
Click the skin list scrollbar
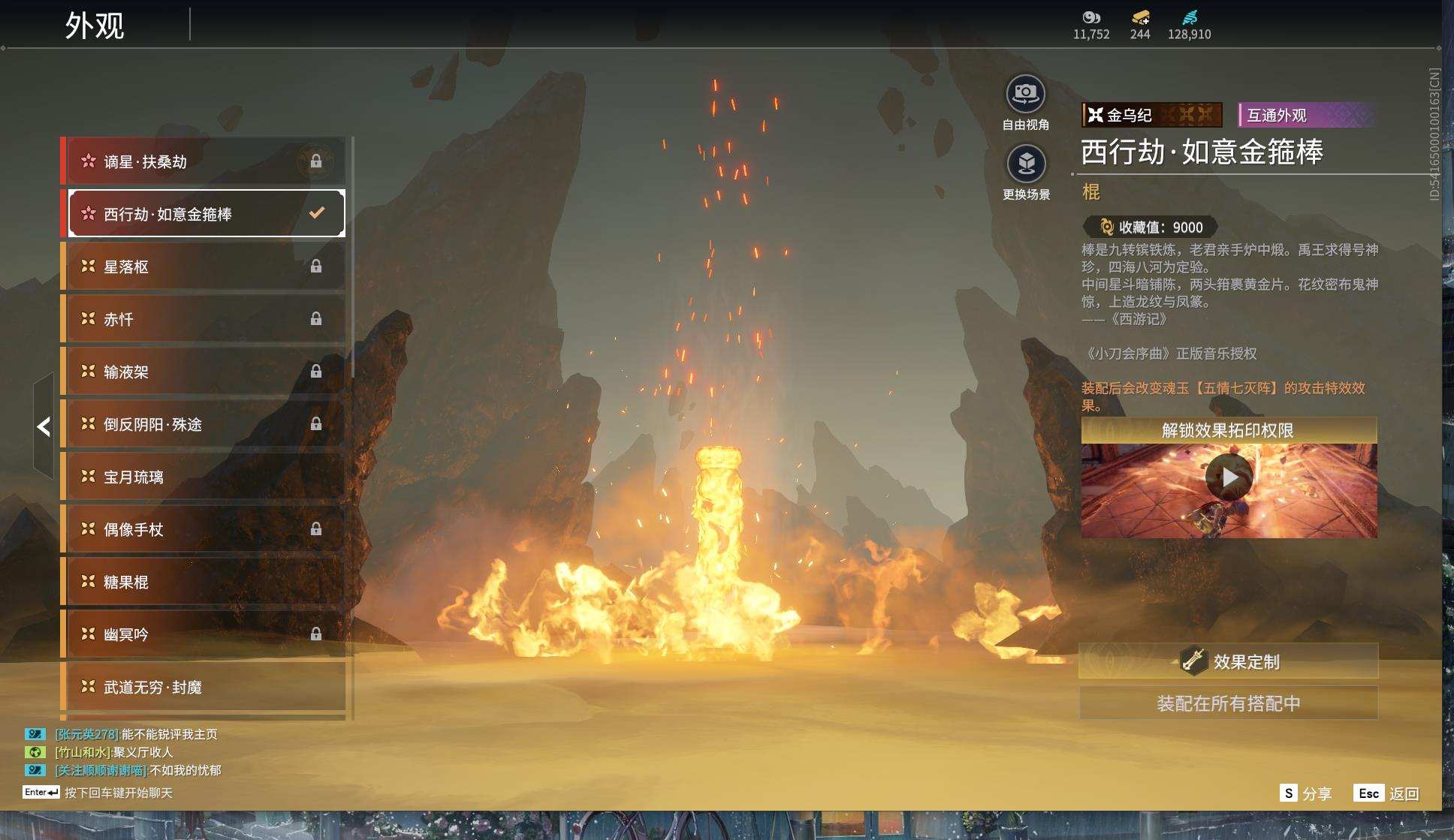point(351,259)
